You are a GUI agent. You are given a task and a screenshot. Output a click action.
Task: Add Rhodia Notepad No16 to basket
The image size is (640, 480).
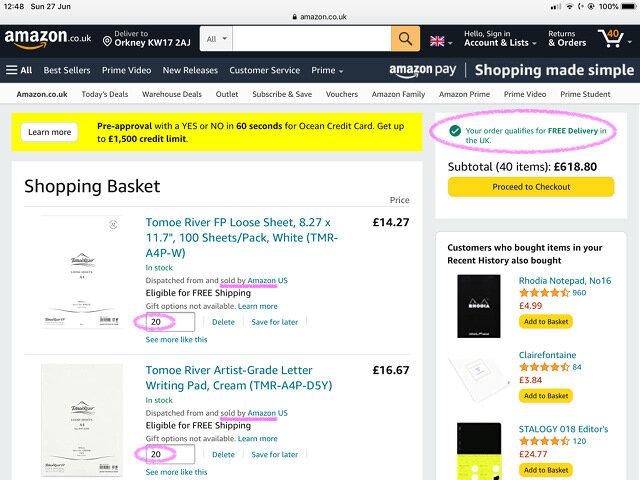coord(545,321)
